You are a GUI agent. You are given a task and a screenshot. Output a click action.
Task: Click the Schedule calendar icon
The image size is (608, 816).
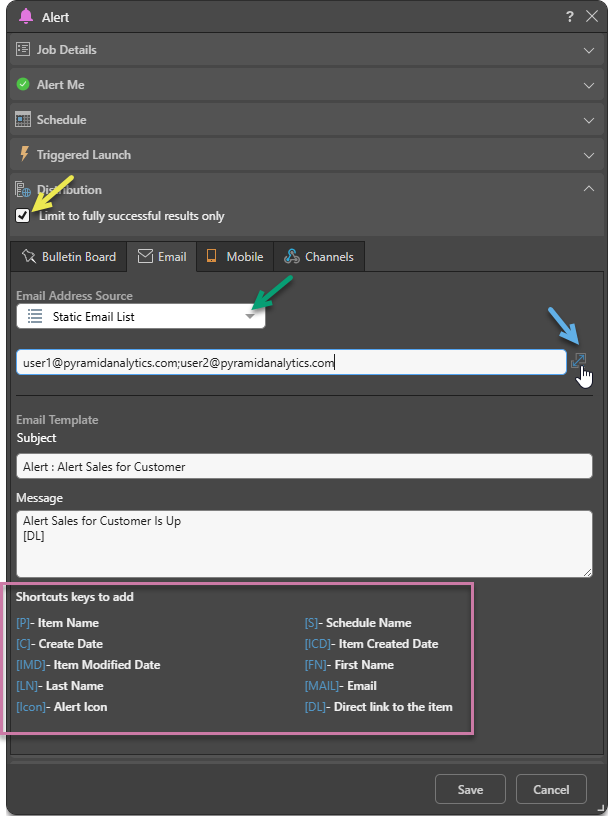23,120
